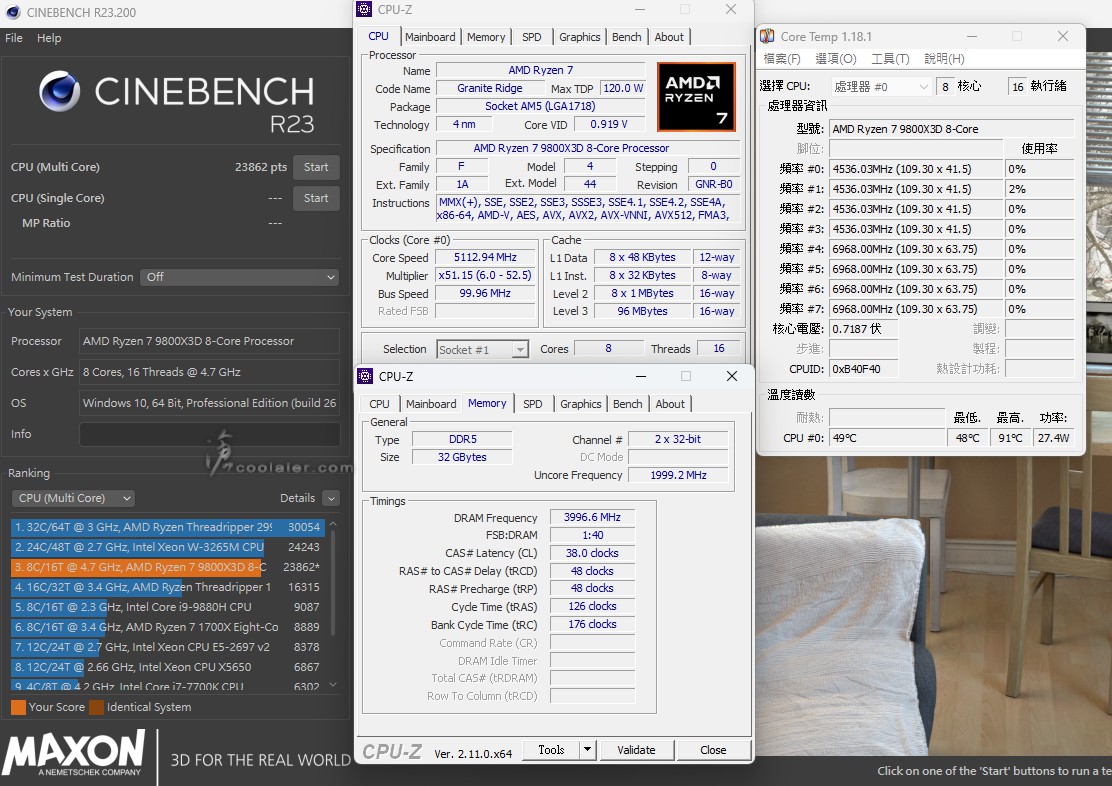
Task: Switch to CPU tab in lower CPU-Z
Action: coord(379,404)
